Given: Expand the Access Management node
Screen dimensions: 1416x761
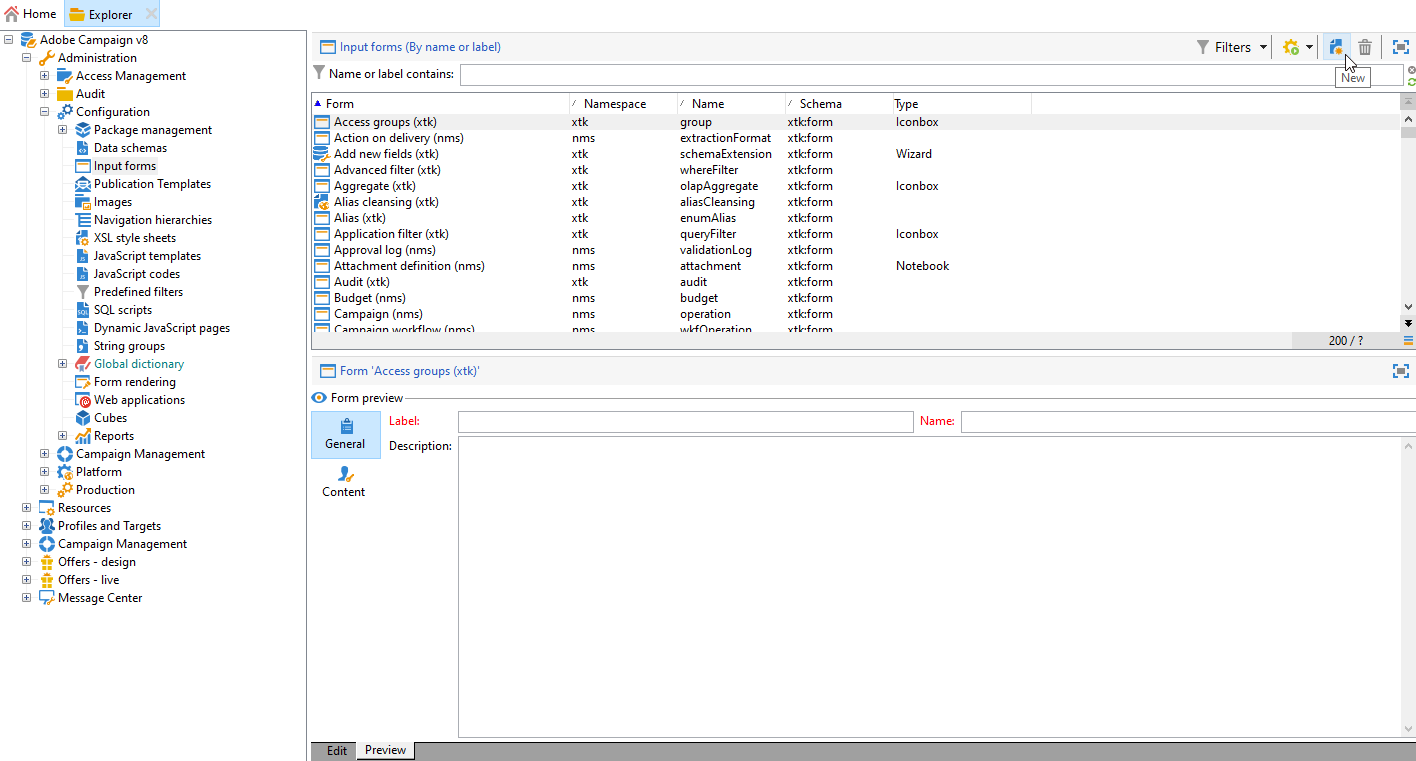Looking at the screenshot, I should [x=45, y=76].
